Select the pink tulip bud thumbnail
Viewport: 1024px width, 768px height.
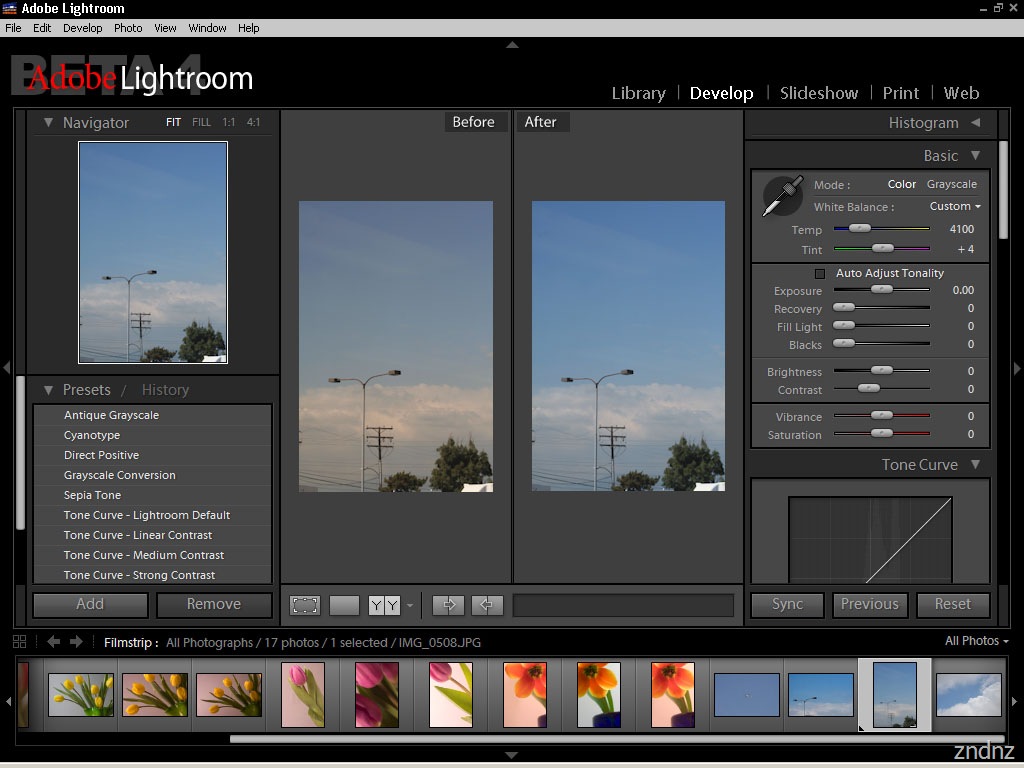point(303,695)
